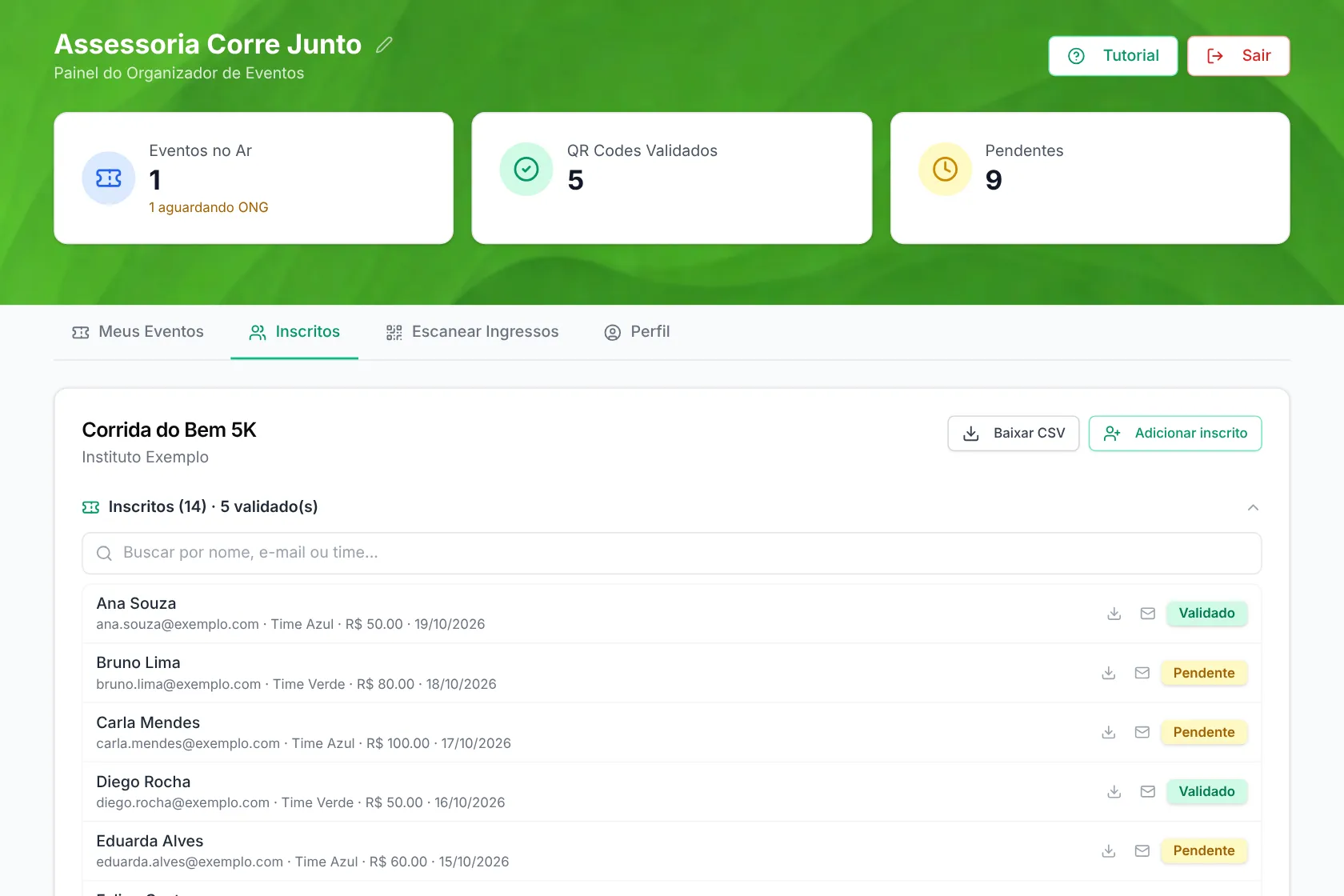The height and width of the screenshot is (896, 1344).
Task: Switch to the Meus Eventos tab
Action: point(138,332)
